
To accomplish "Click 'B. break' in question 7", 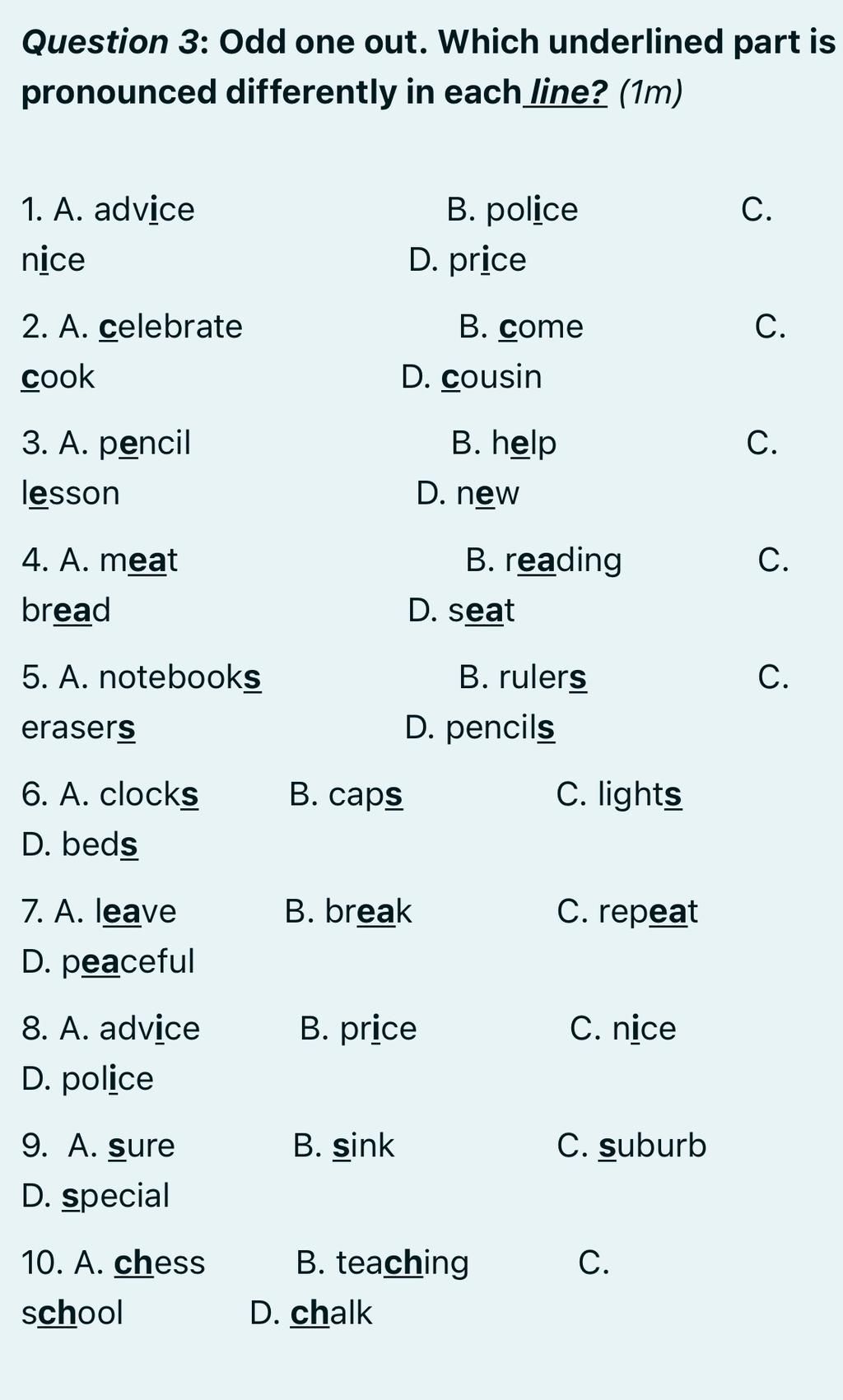I will pyautogui.click(x=348, y=911).
